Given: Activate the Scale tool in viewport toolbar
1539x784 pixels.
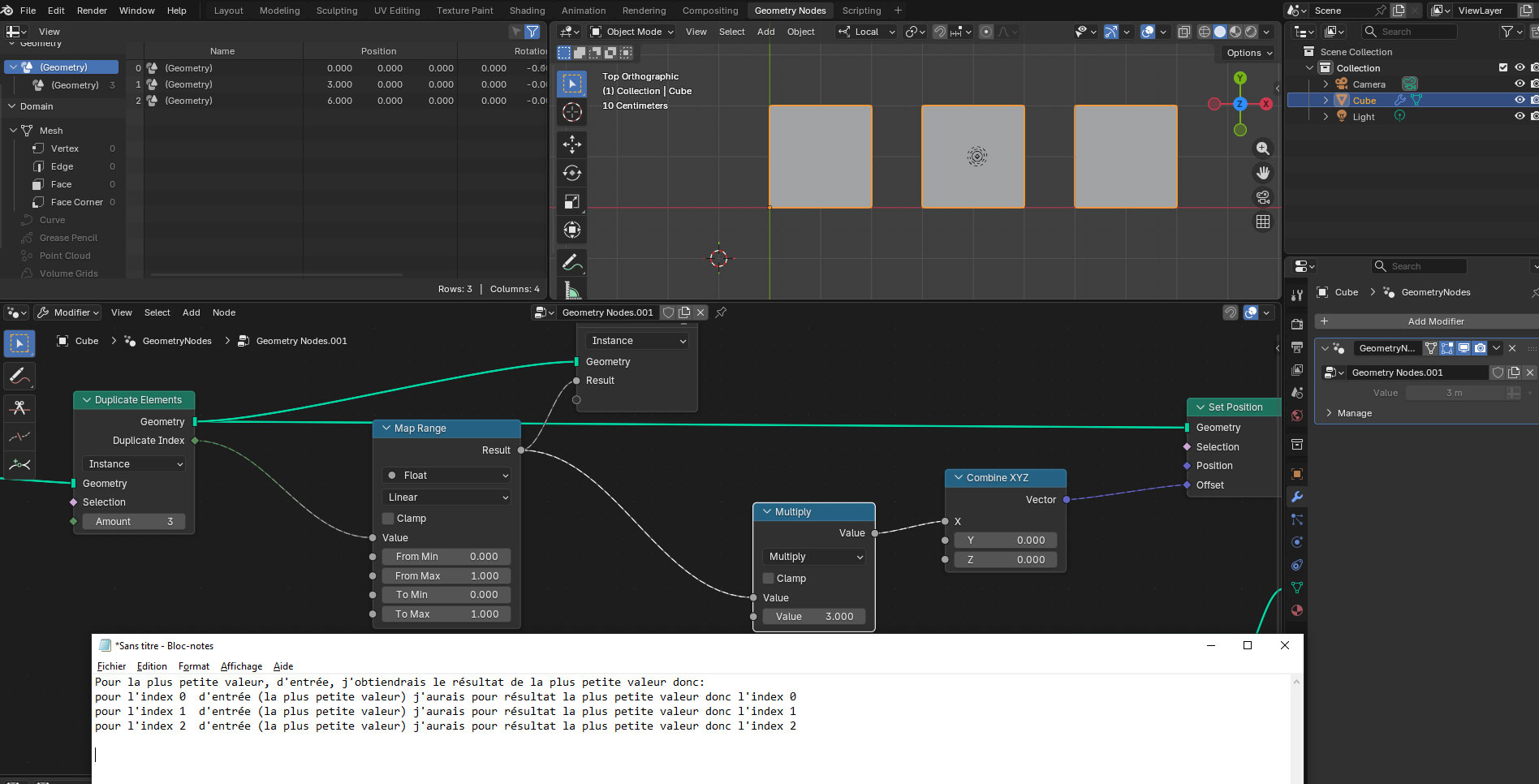Looking at the screenshot, I should pyautogui.click(x=572, y=201).
